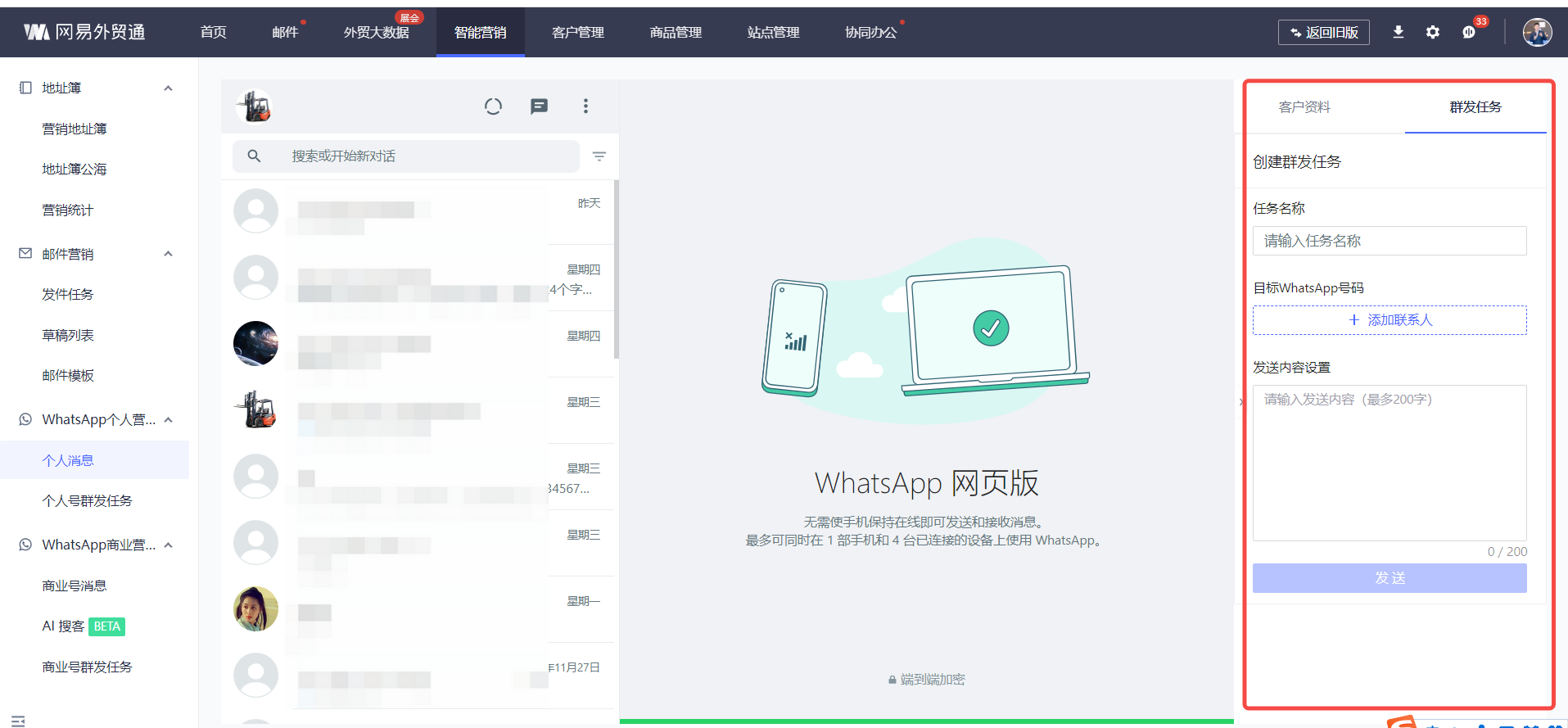Image resolution: width=1568 pixels, height=728 pixels.
Task: Focus the 发送内容 text area
Action: pyautogui.click(x=1390, y=463)
